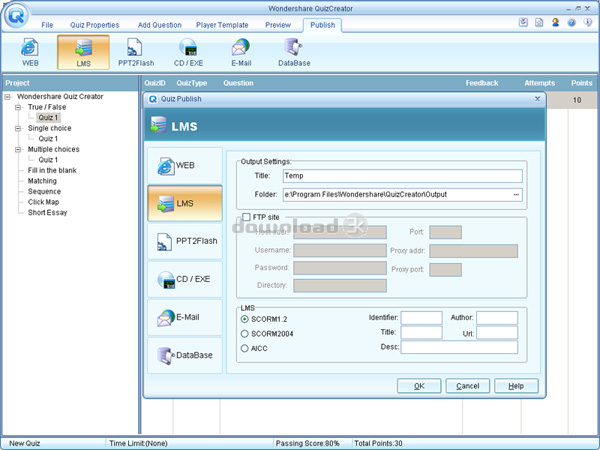Image resolution: width=600 pixels, height=450 pixels.
Task: Click the user icon in top-right toolbar
Action: (555, 23)
